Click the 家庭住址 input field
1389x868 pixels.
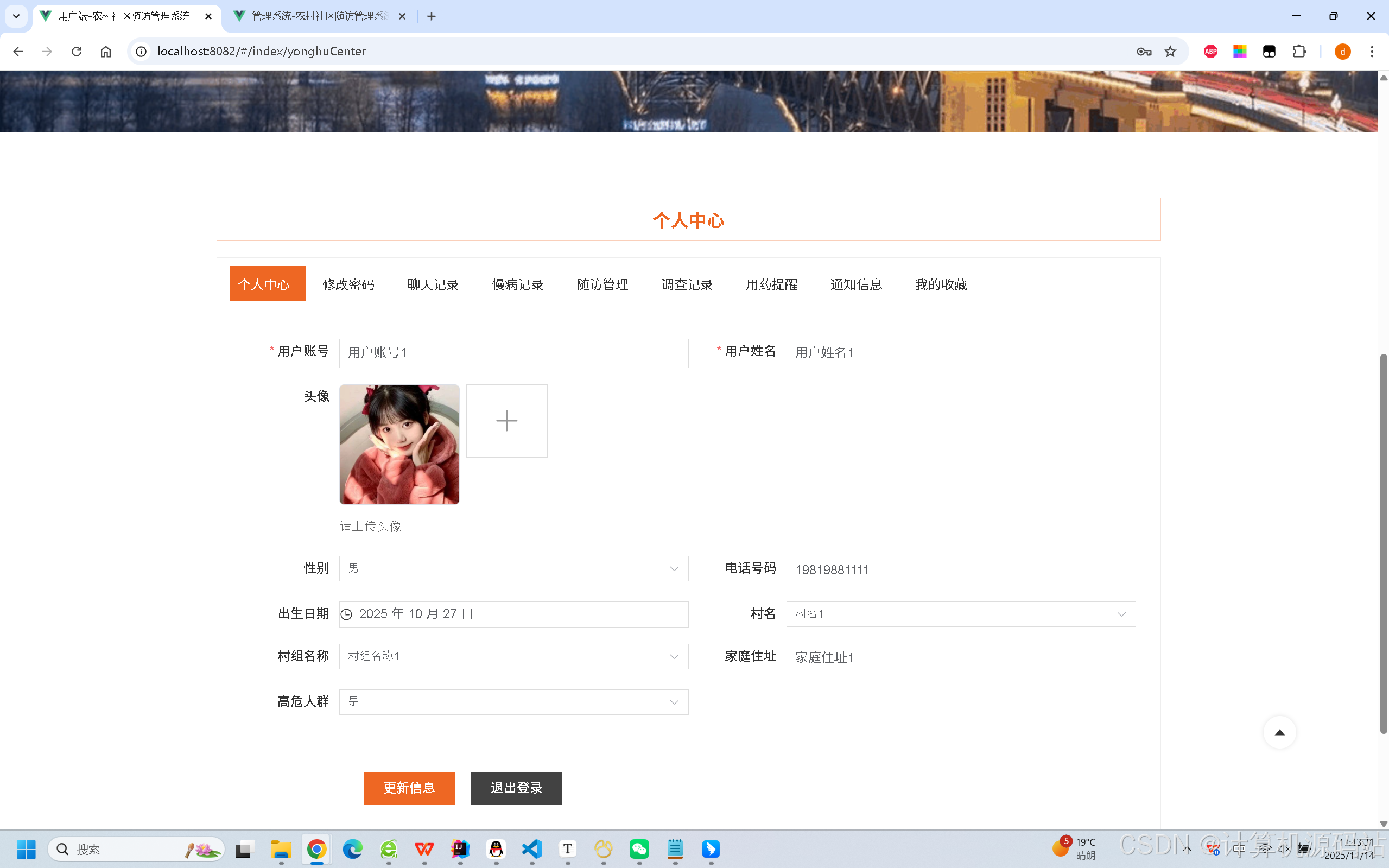(961, 658)
